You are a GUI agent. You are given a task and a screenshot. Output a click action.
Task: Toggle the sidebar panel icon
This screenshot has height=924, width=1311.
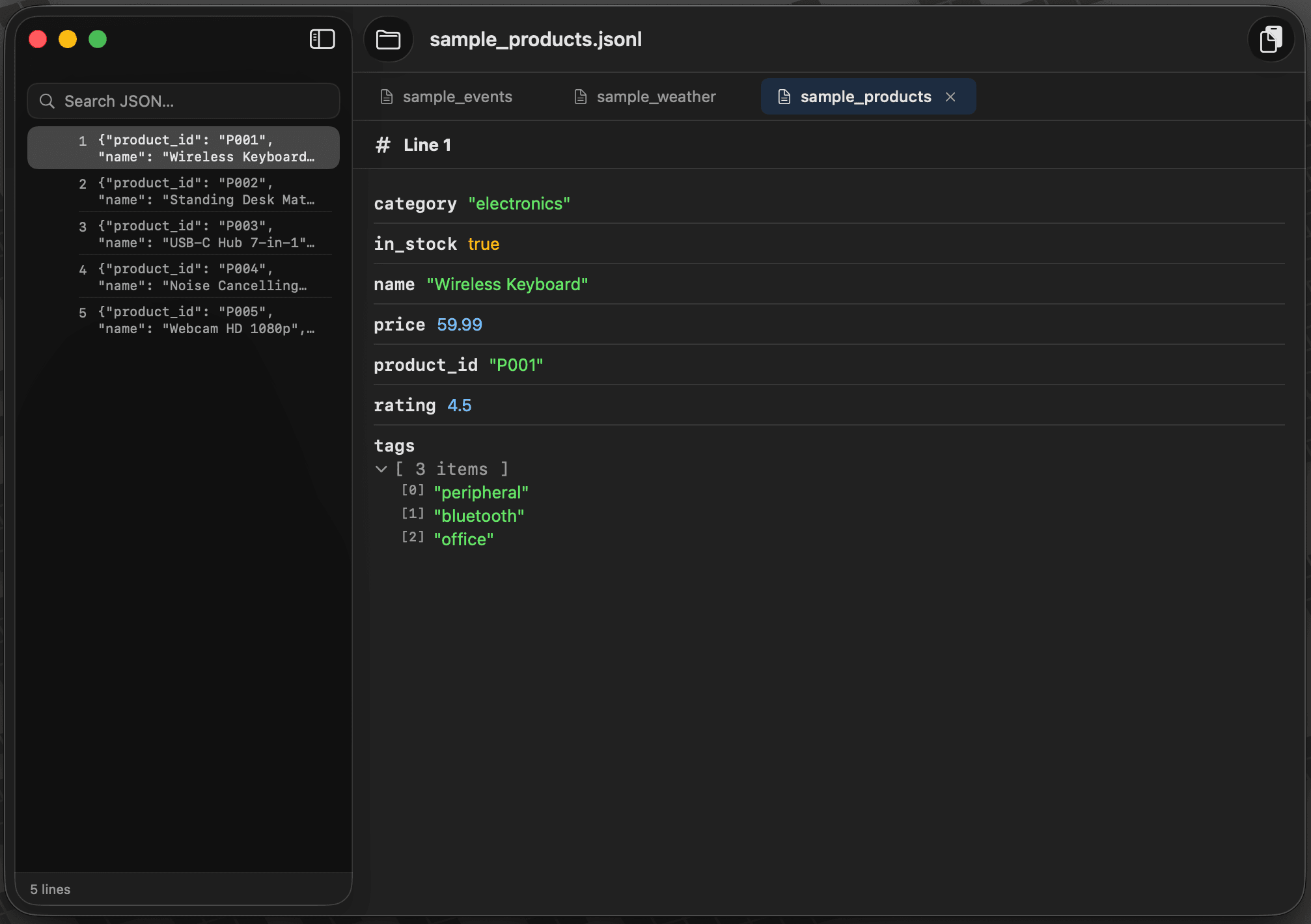click(322, 39)
